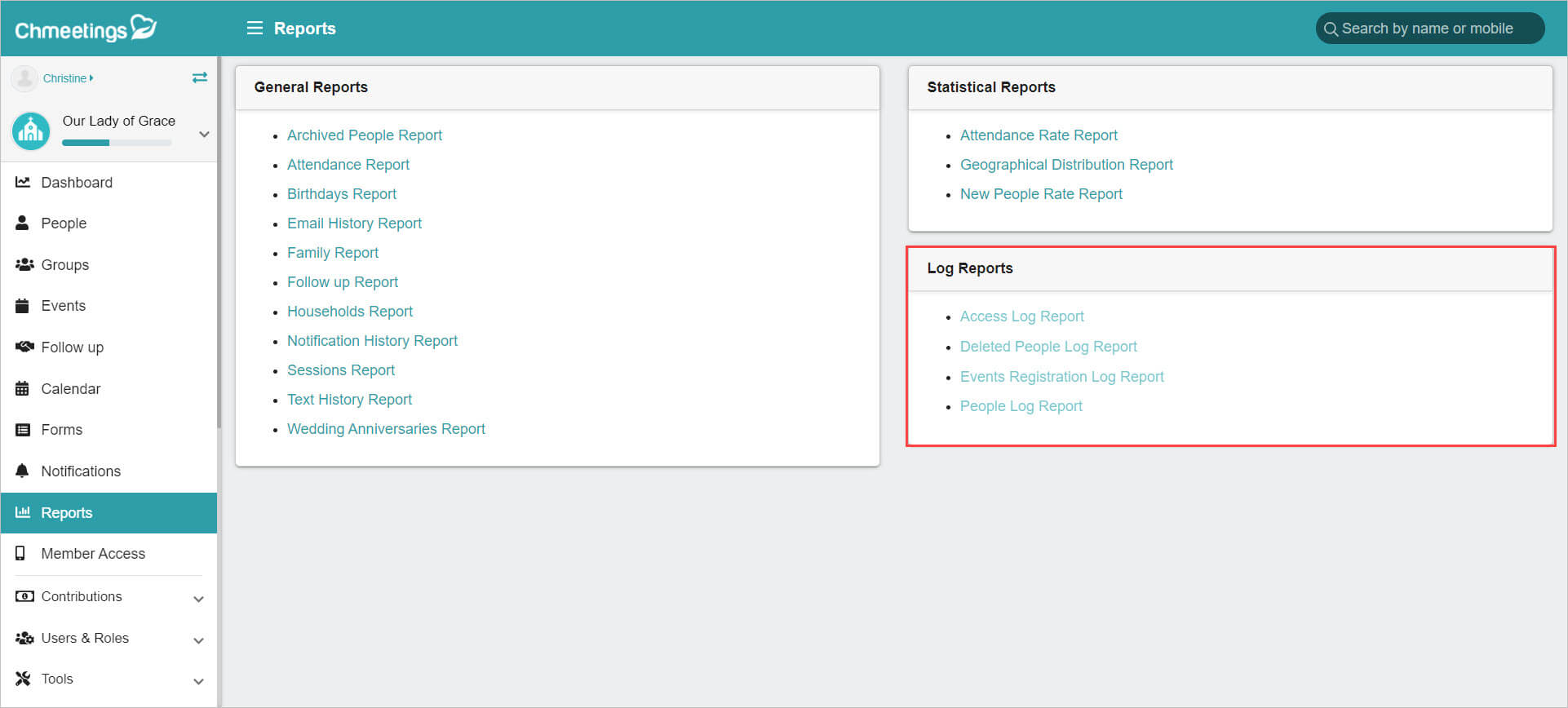The width and height of the screenshot is (1568, 708).
Task: Click the Groups icon in sidebar
Action: [24, 264]
